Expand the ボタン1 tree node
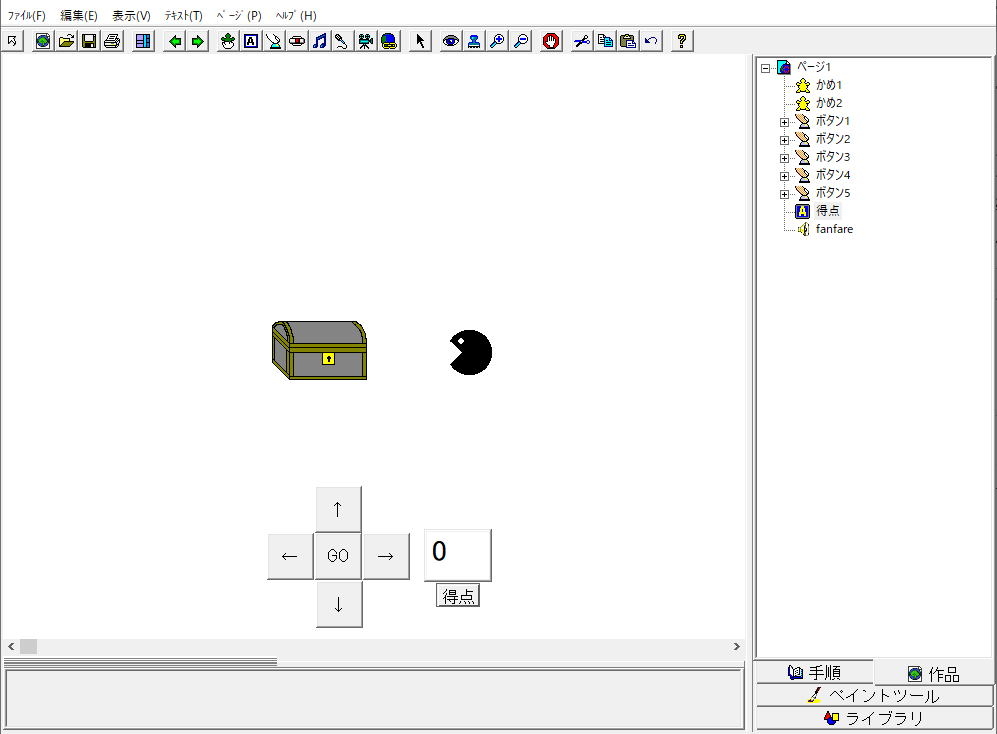The height and width of the screenshot is (734, 997). (784, 121)
